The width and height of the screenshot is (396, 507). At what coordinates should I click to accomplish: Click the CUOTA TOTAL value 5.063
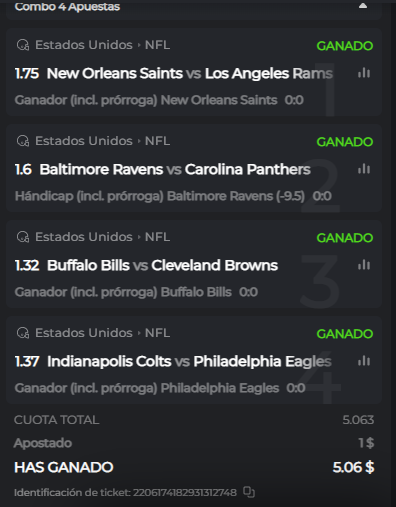pyautogui.click(x=358, y=420)
